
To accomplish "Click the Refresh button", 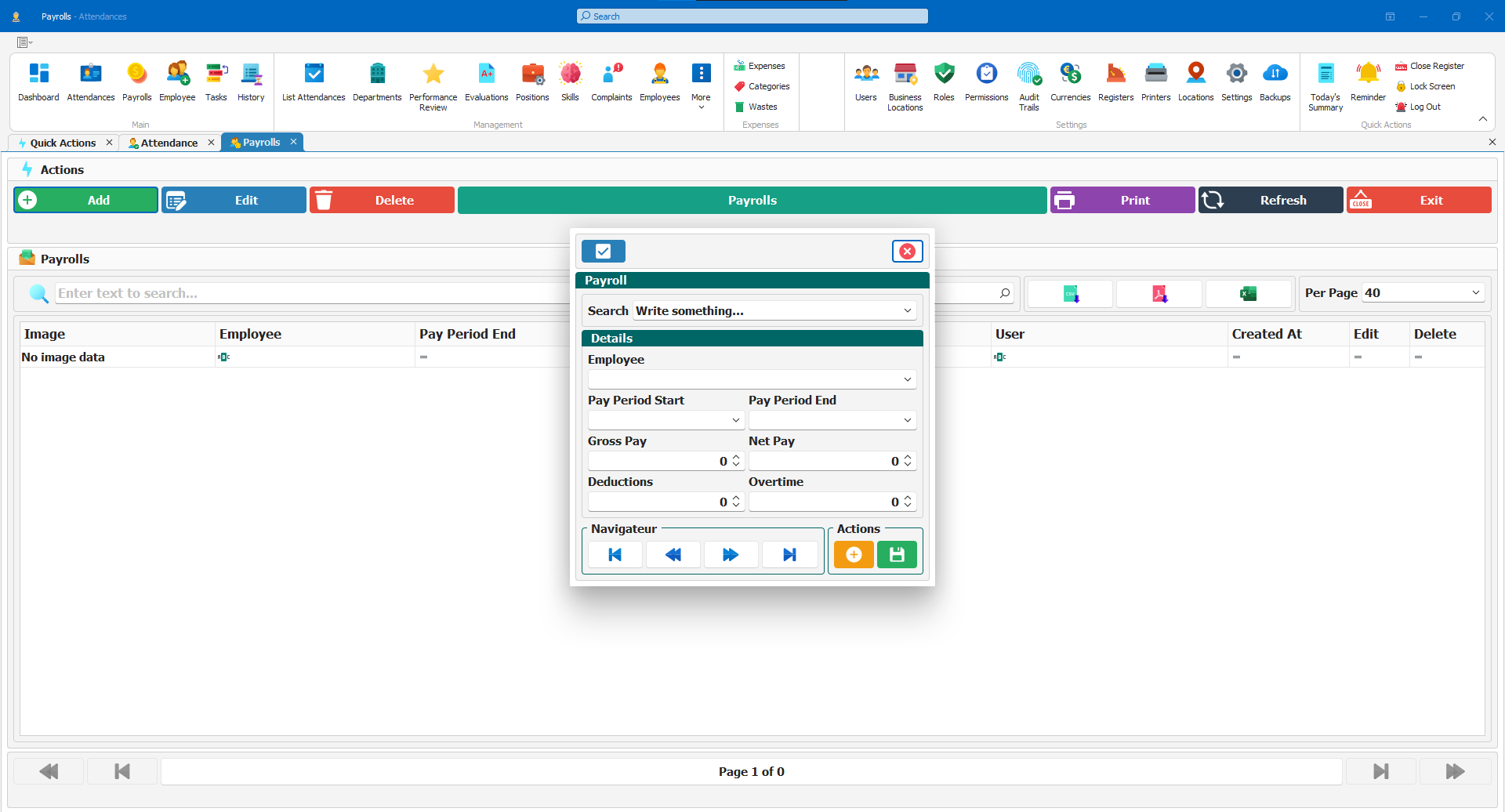I will coord(1271,200).
